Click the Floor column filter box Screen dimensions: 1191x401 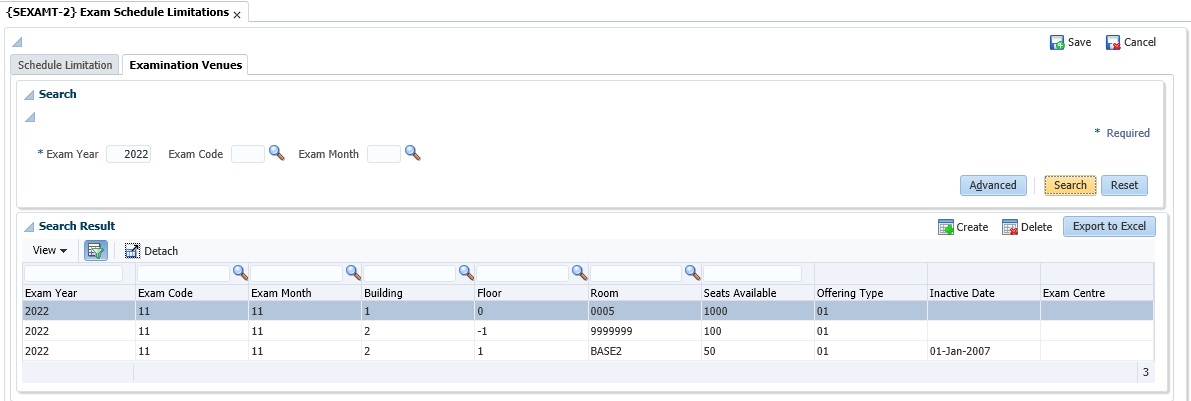pos(523,273)
